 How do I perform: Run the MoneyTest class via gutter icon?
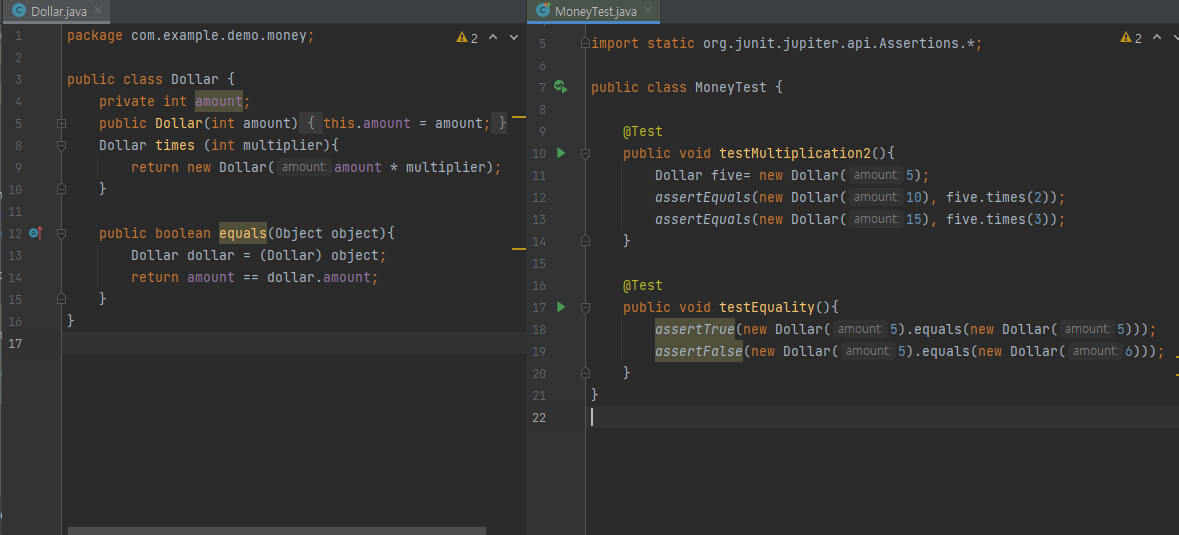(x=560, y=87)
